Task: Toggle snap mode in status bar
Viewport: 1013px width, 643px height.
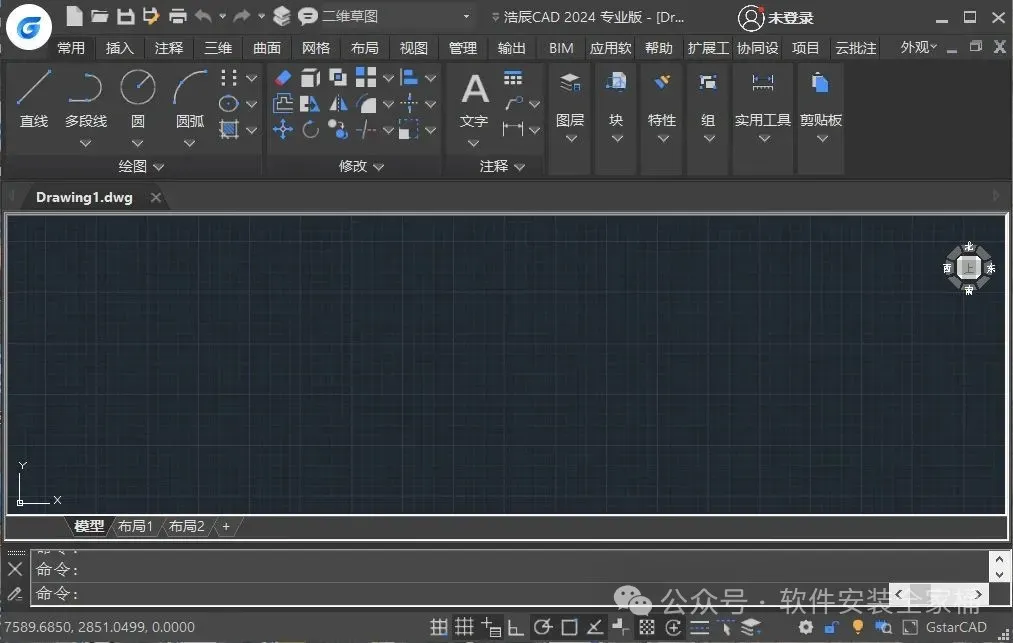Action: coord(439,627)
